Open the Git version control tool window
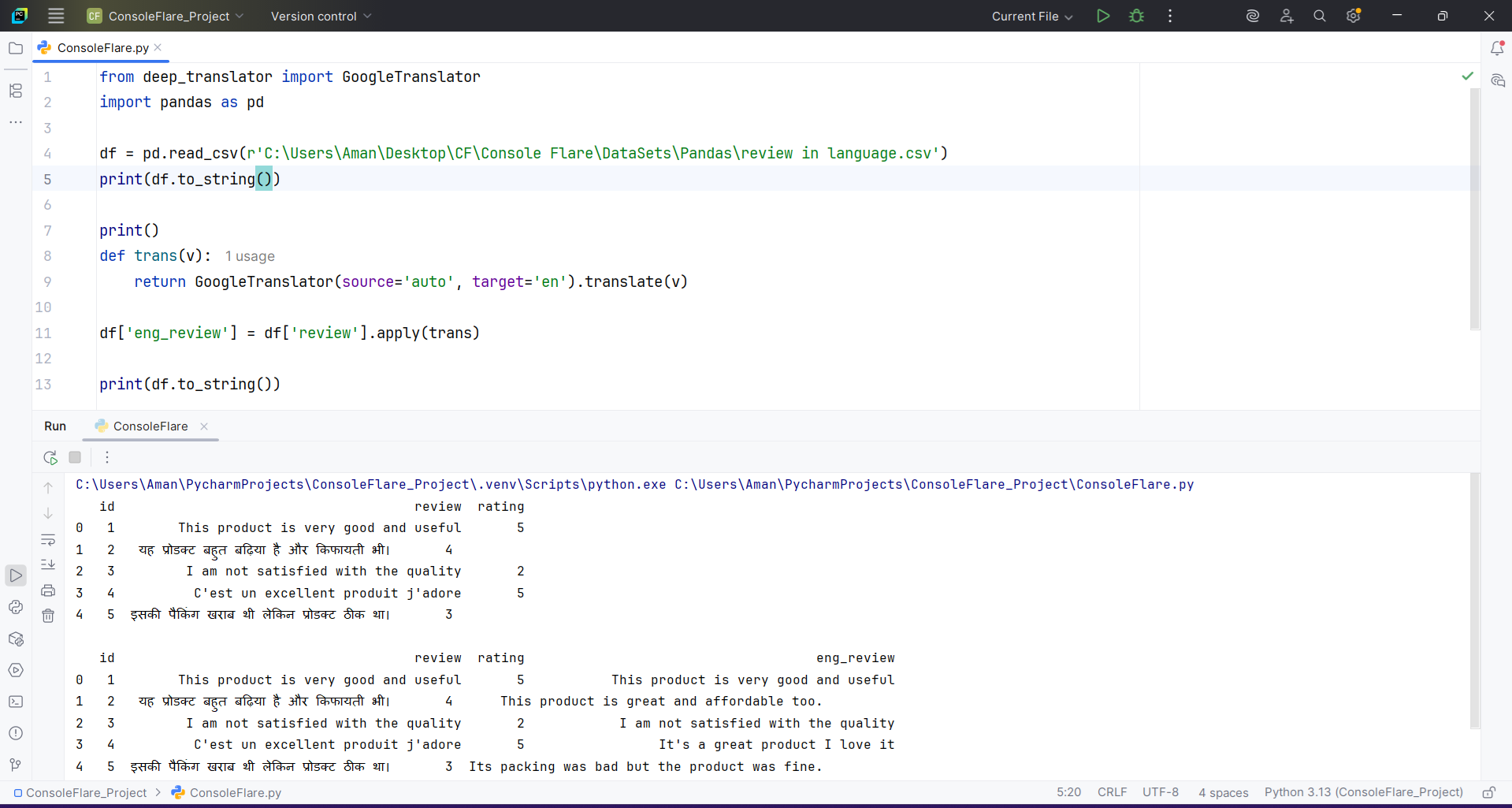The height and width of the screenshot is (808, 1512). [x=16, y=765]
